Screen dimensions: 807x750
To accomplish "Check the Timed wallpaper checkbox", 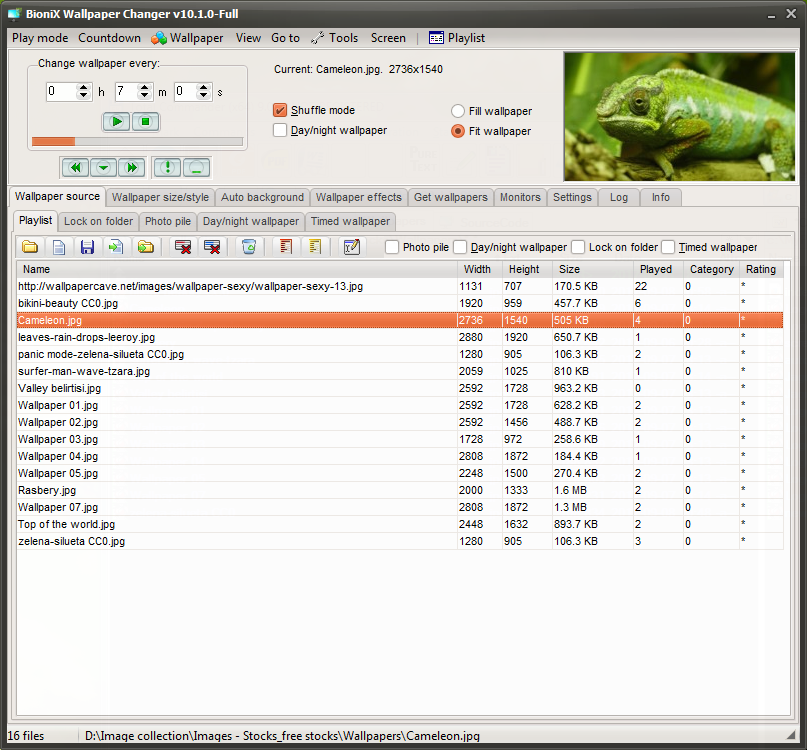I will click(668, 248).
